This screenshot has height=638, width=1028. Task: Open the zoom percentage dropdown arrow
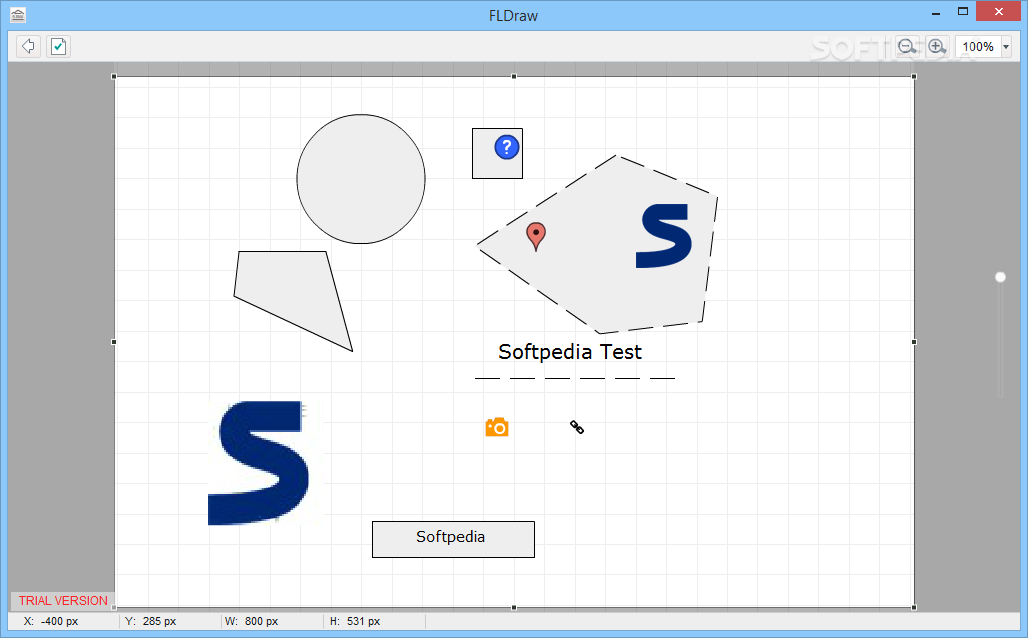pyautogui.click(x=1006, y=47)
